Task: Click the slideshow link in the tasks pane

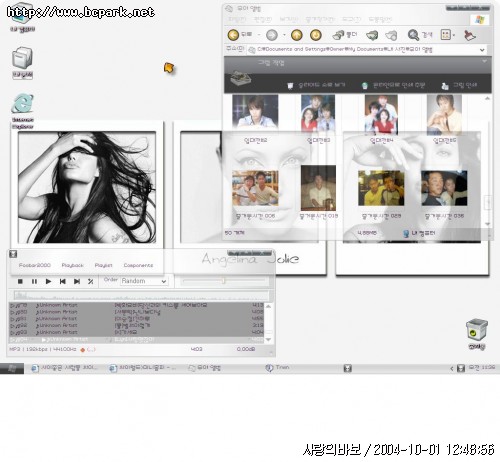Action: [x=316, y=85]
